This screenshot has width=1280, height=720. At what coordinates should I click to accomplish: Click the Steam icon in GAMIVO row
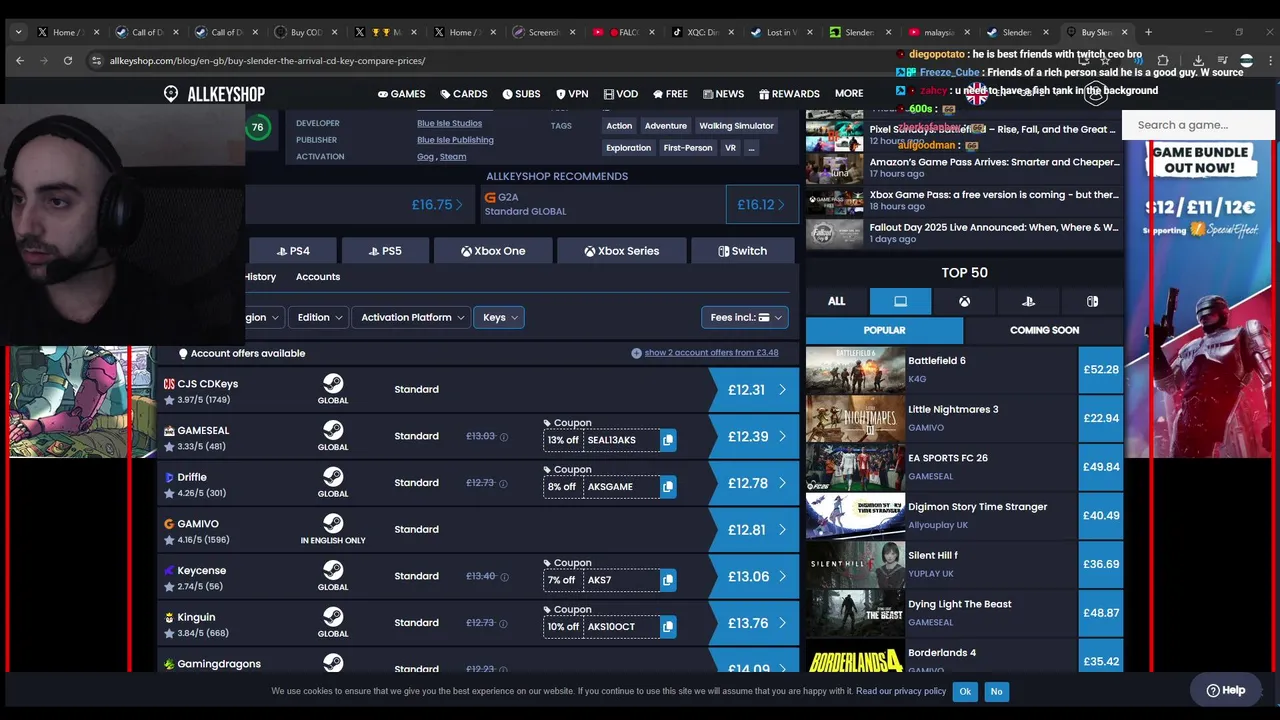(333, 523)
